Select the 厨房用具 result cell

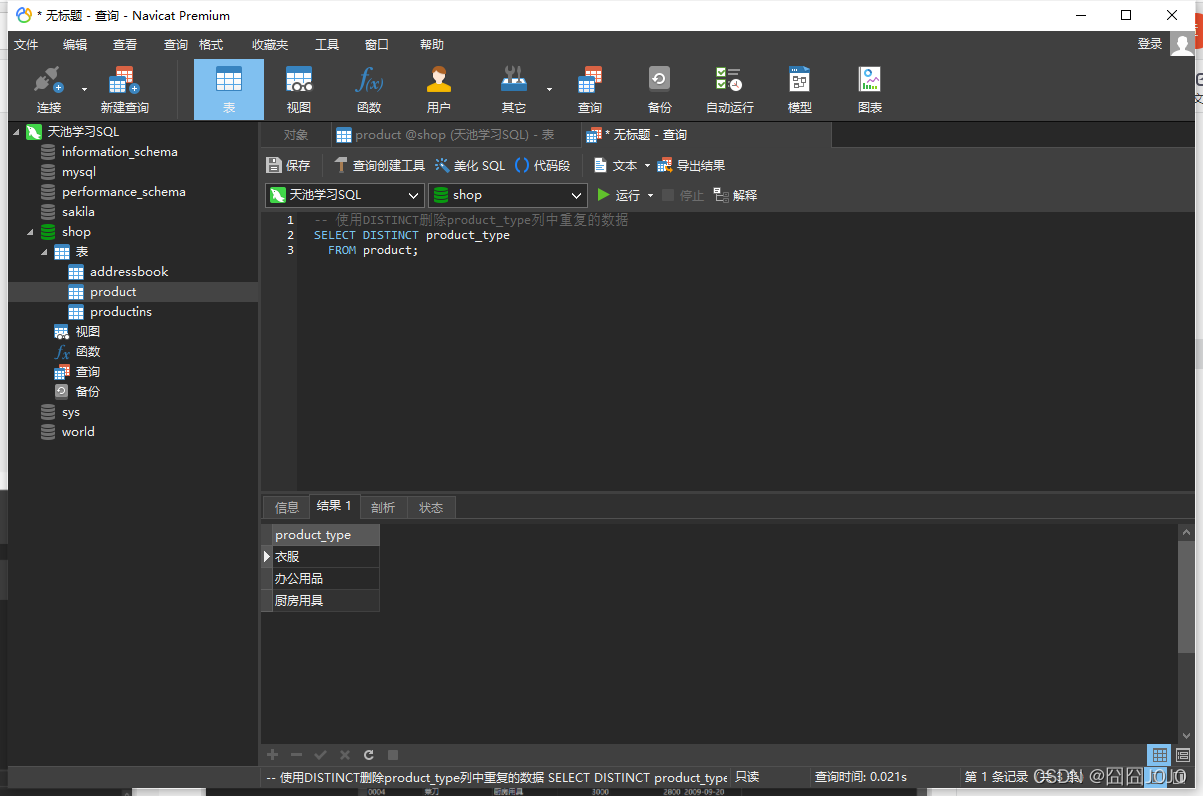coord(325,601)
